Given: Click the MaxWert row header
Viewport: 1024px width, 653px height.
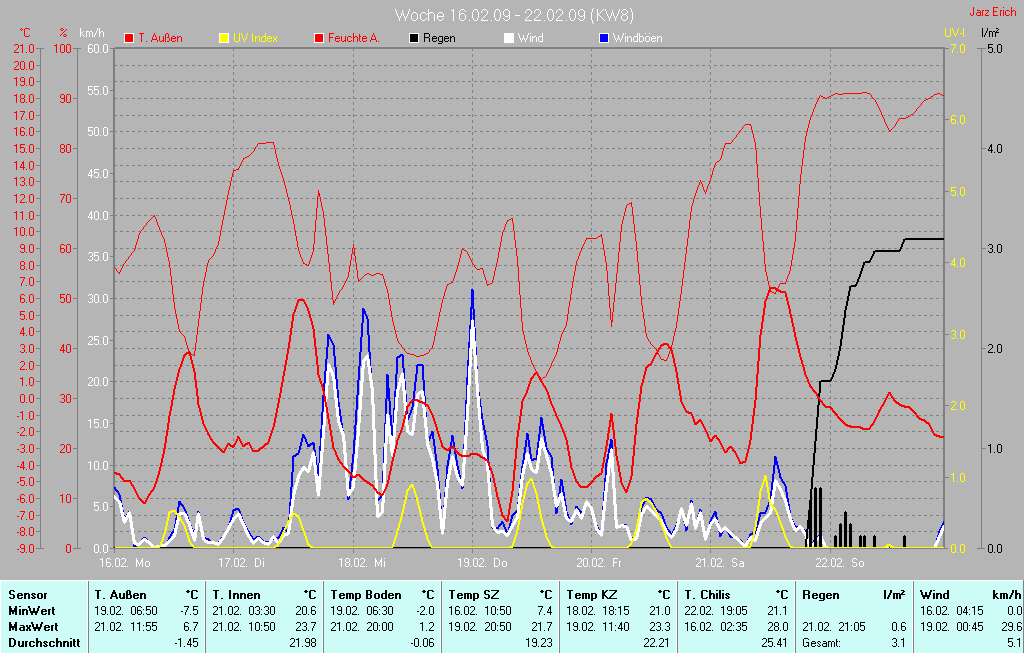Looking at the screenshot, I should click(33, 627).
